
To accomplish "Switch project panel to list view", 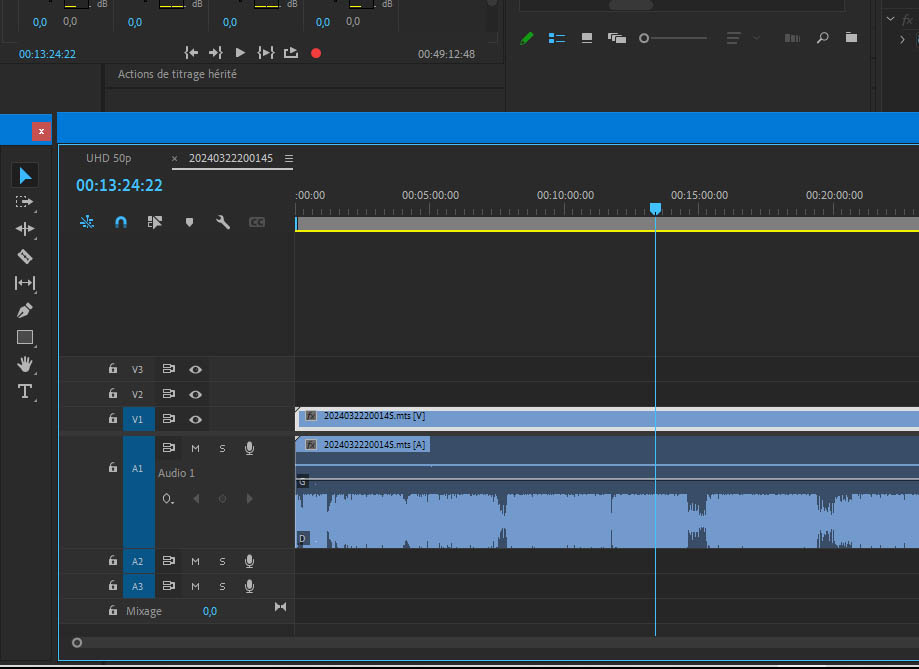I will click(556, 38).
